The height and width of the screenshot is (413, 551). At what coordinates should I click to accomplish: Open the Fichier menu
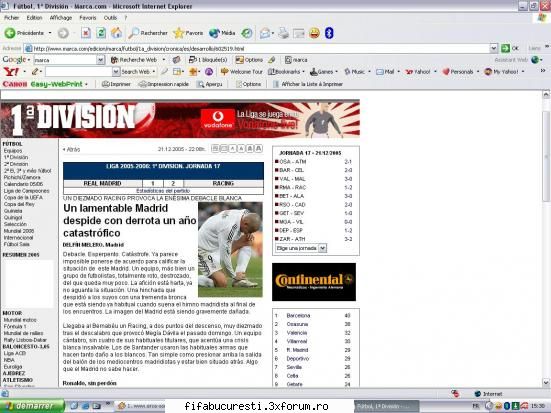pyautogui.click(x=12, y=18)
